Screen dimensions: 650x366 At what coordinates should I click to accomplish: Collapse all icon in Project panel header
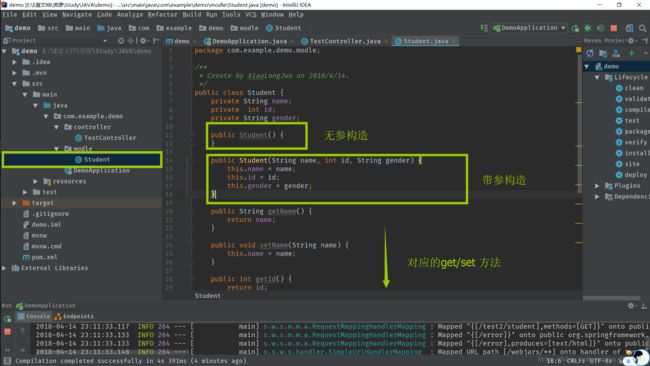click(131, 41)
